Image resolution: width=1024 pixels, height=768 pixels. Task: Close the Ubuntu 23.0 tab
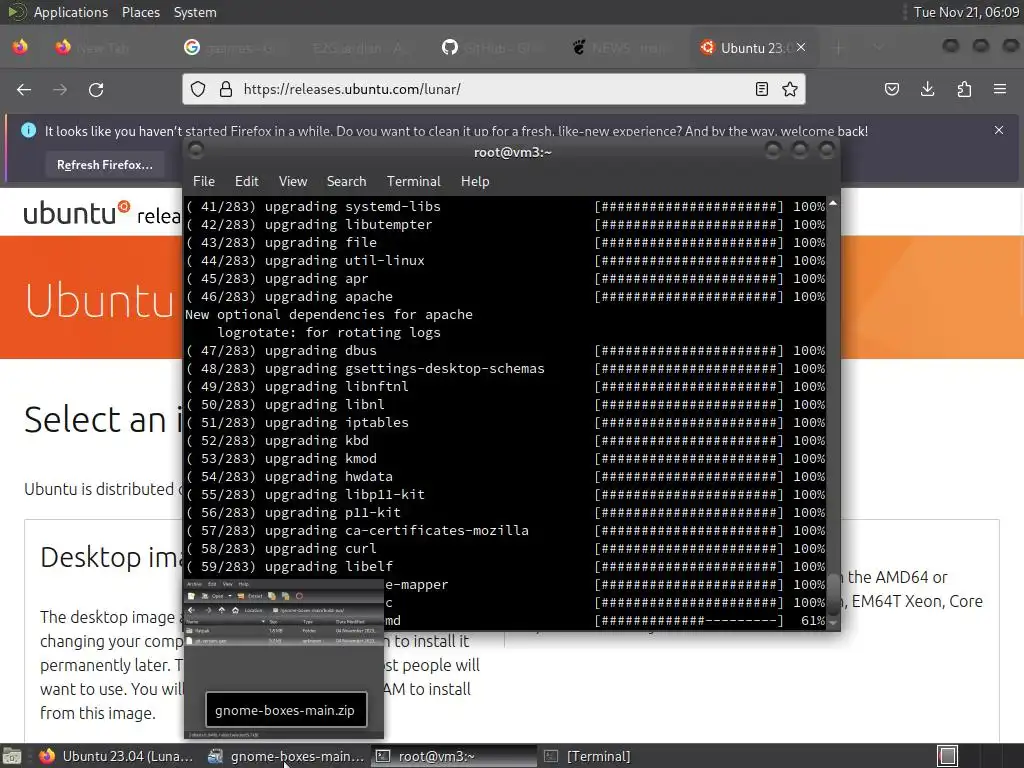click(x=801, y=48)
